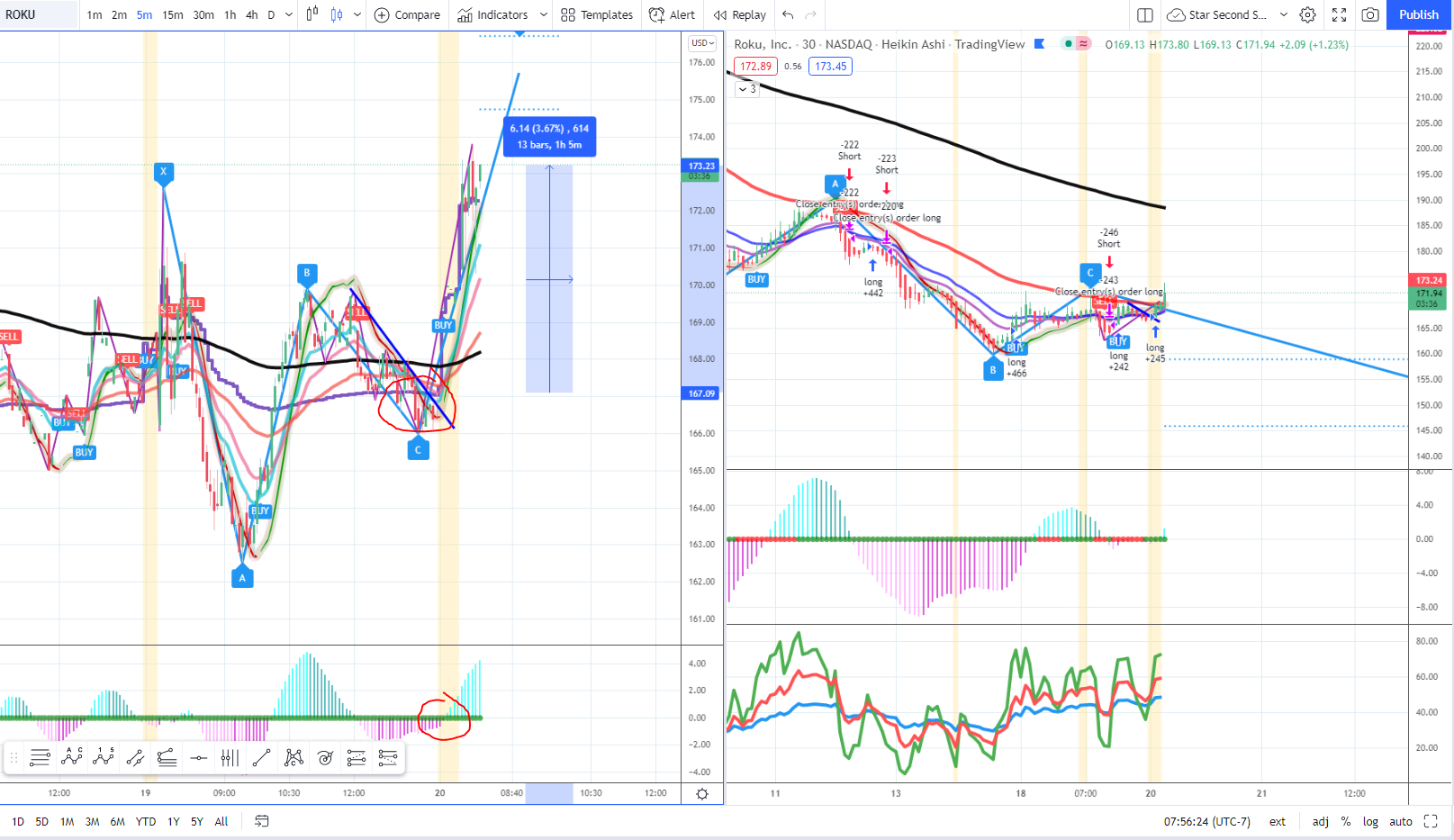Select the Fib spiral drawing tool
This screenshot has width=1454, height=840.
tap(325, 758)
